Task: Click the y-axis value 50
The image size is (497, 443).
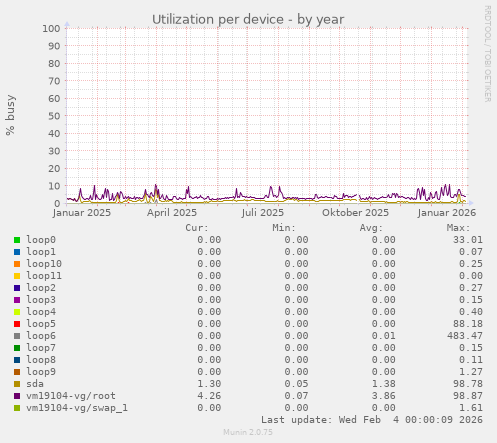Action: point(54,116)
